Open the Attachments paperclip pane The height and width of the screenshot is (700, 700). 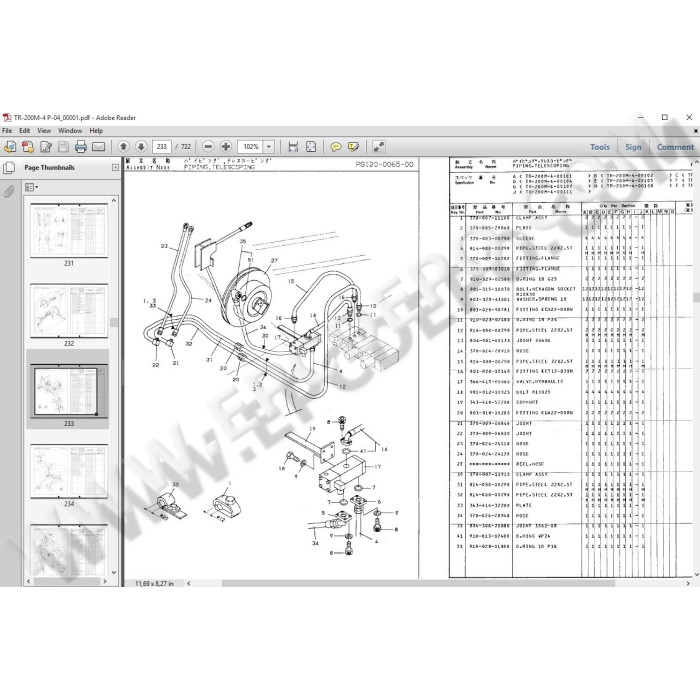pyautogui.click(x=8, y=191)
